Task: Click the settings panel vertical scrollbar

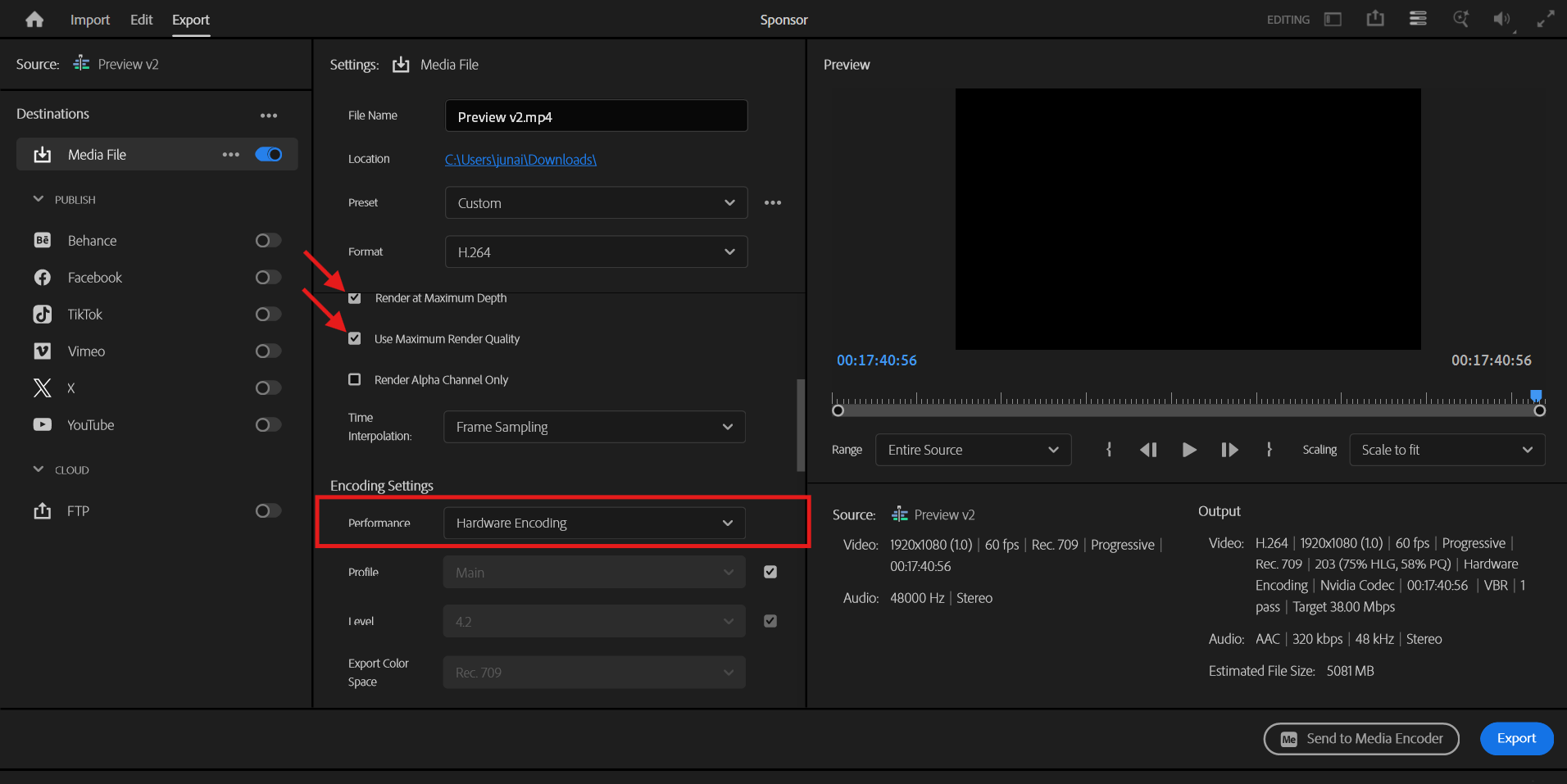Action: [x=801, y=424]
